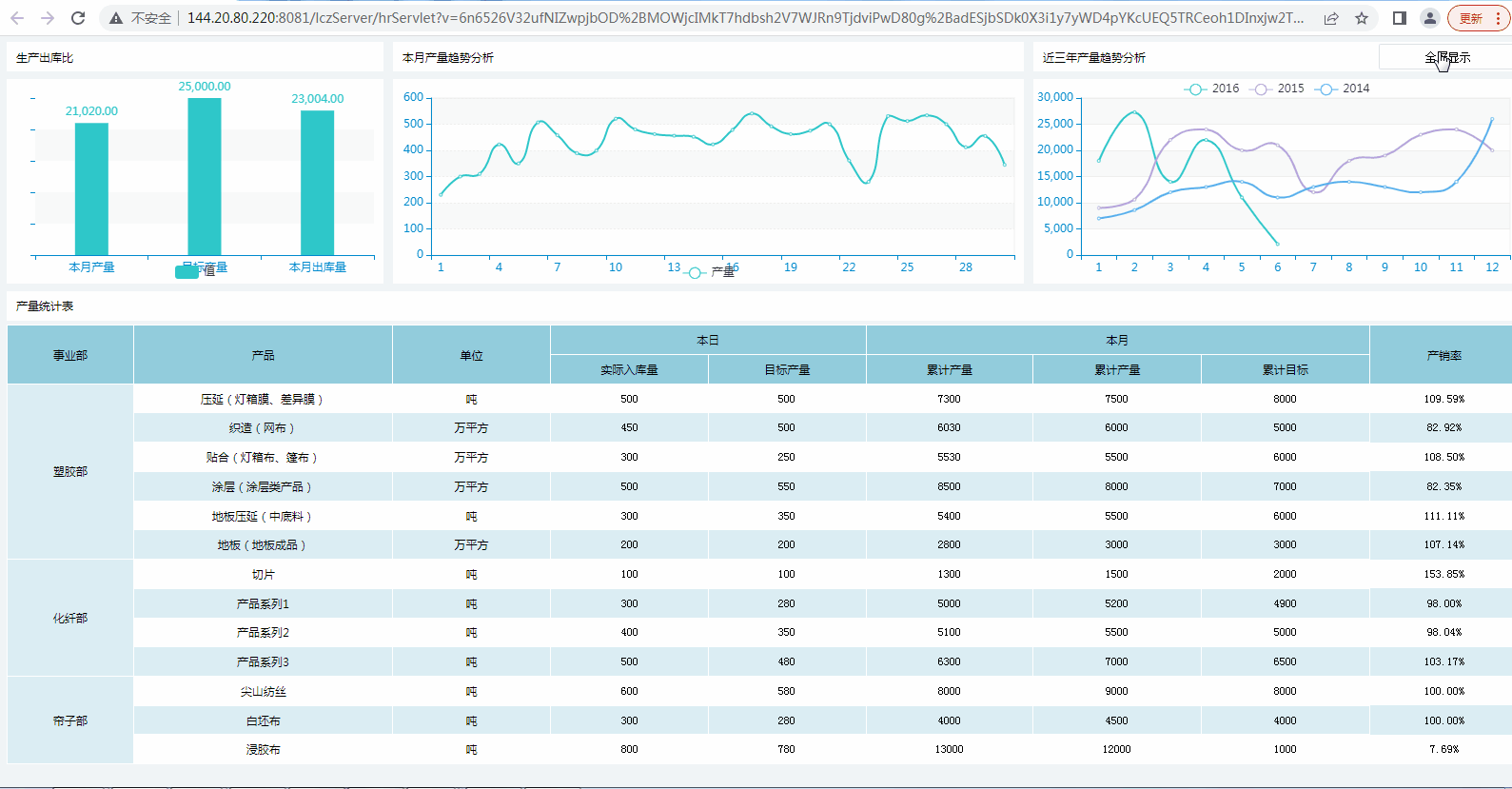Click the not-secure warning triangle icon
1512x789 pixels.
tap(116, 18)
